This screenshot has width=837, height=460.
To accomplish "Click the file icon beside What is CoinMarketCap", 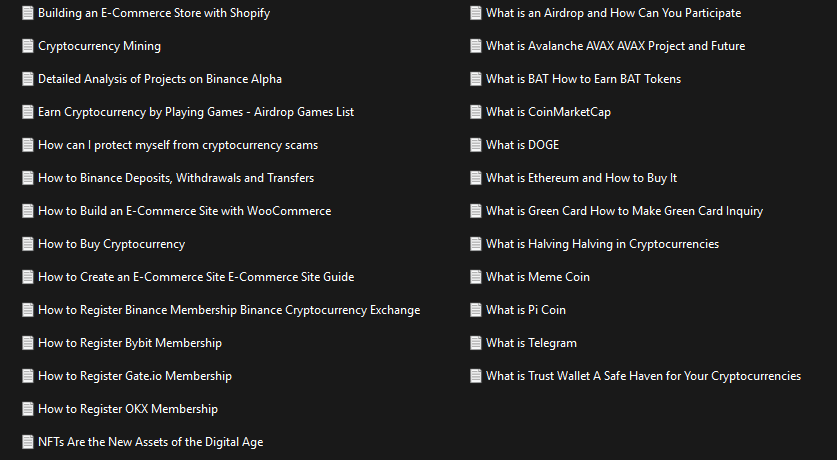I will 476,112.
